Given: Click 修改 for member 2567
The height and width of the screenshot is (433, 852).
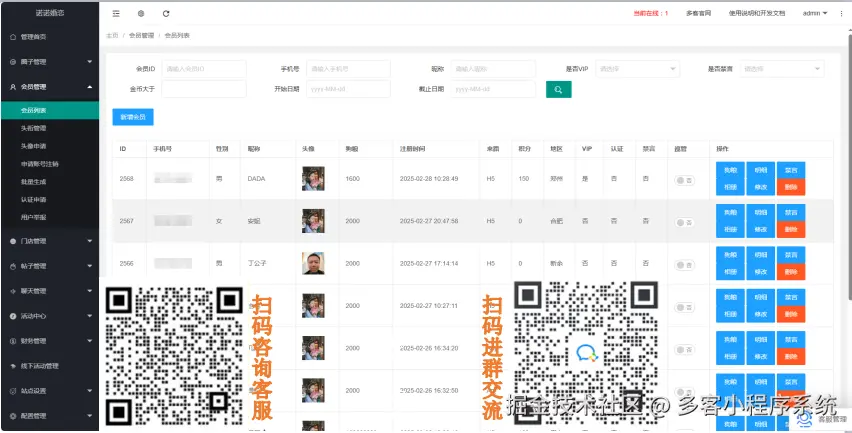Looking at the screenshot, I should pos(761,229).
